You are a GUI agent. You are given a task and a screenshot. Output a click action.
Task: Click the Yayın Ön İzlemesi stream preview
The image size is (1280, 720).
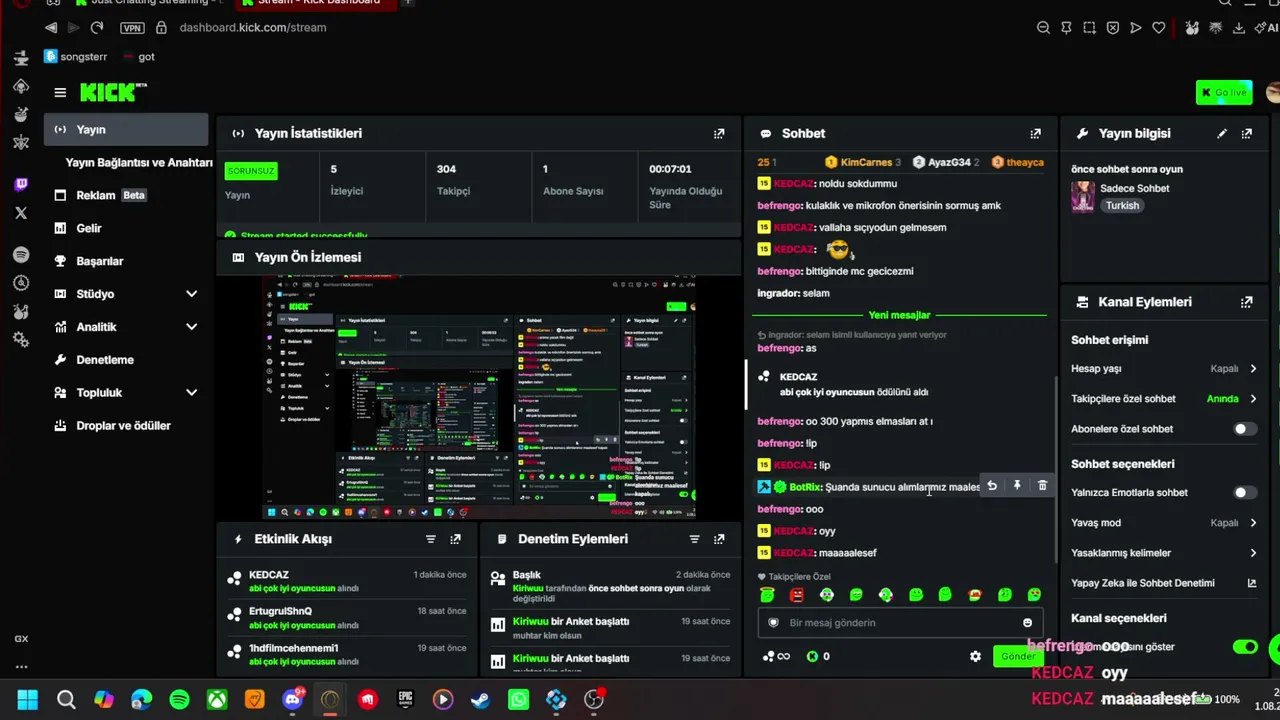(x=479, y=397)
